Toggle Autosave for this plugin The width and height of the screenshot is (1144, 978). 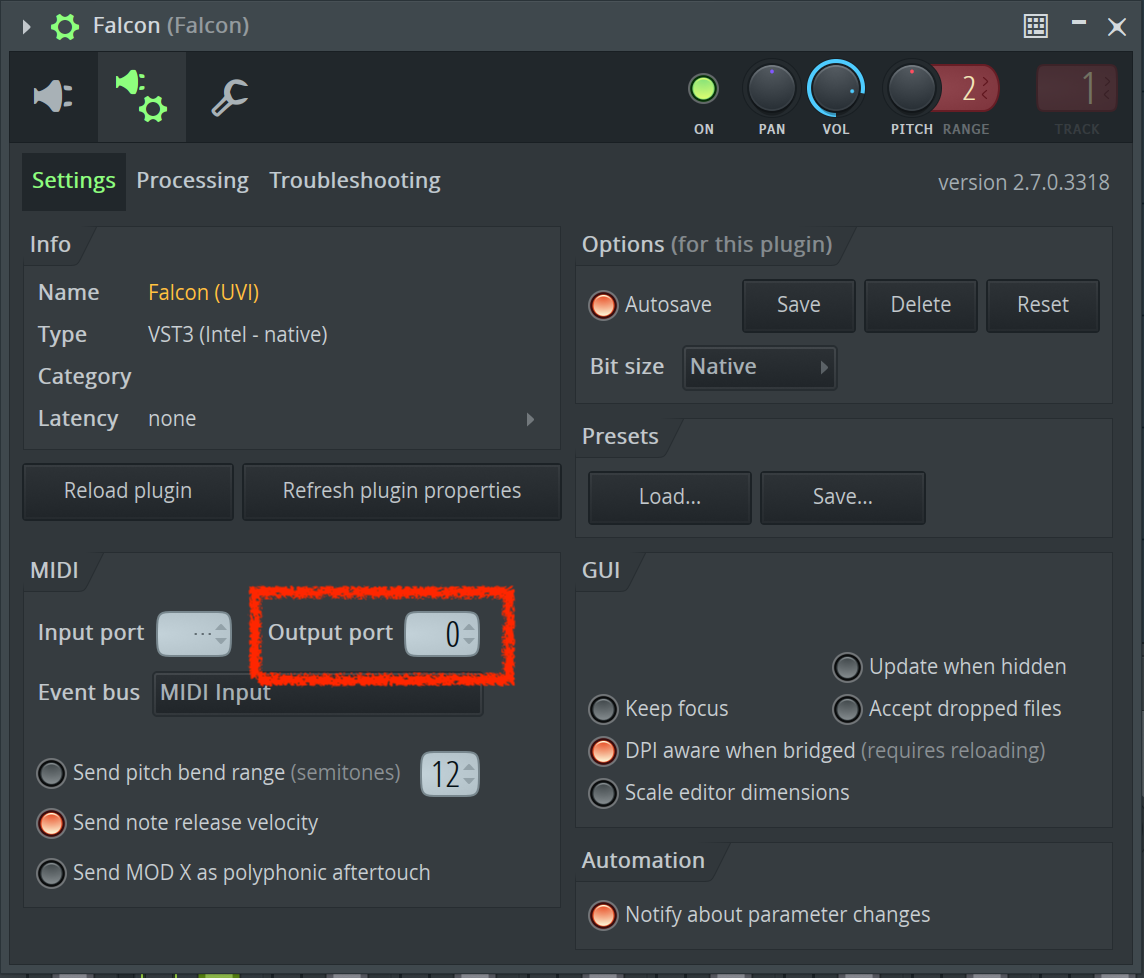(x=603, y=306)
